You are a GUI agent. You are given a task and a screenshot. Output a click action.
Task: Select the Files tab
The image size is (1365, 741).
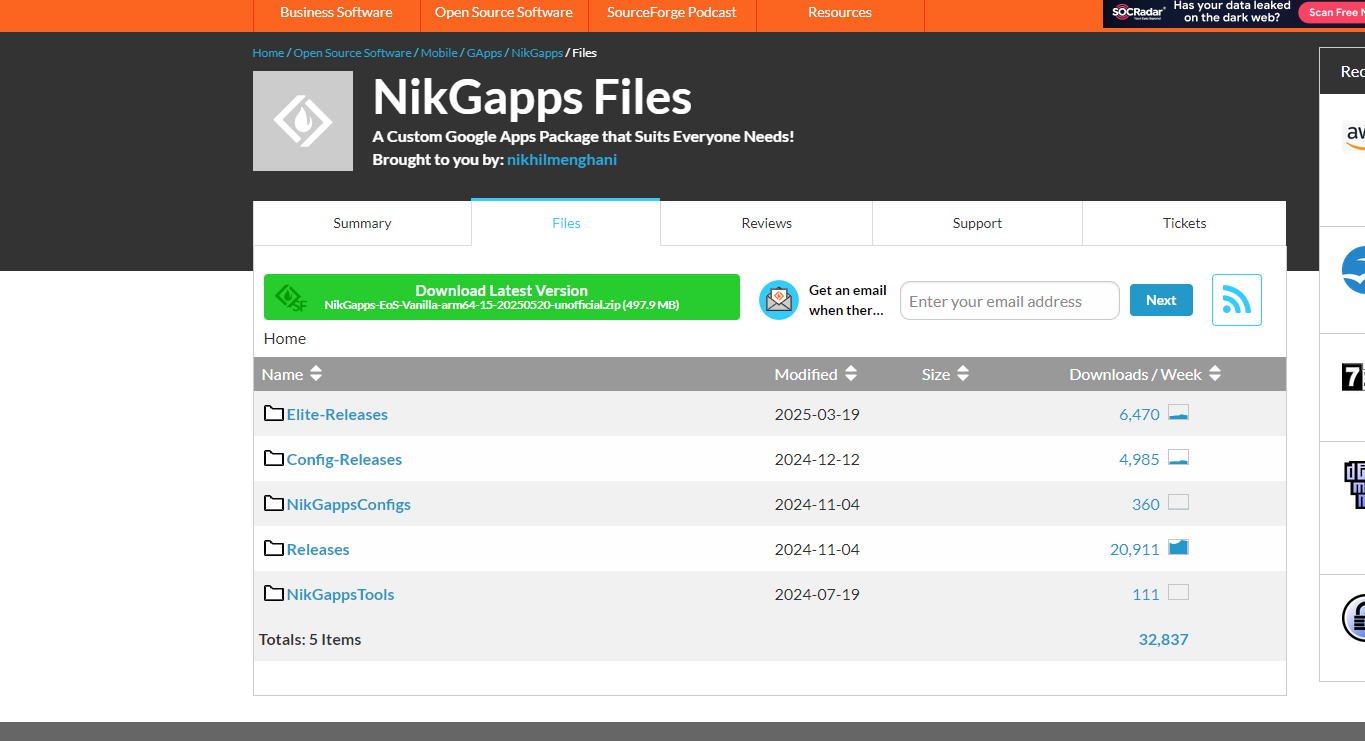coord(566,223)
